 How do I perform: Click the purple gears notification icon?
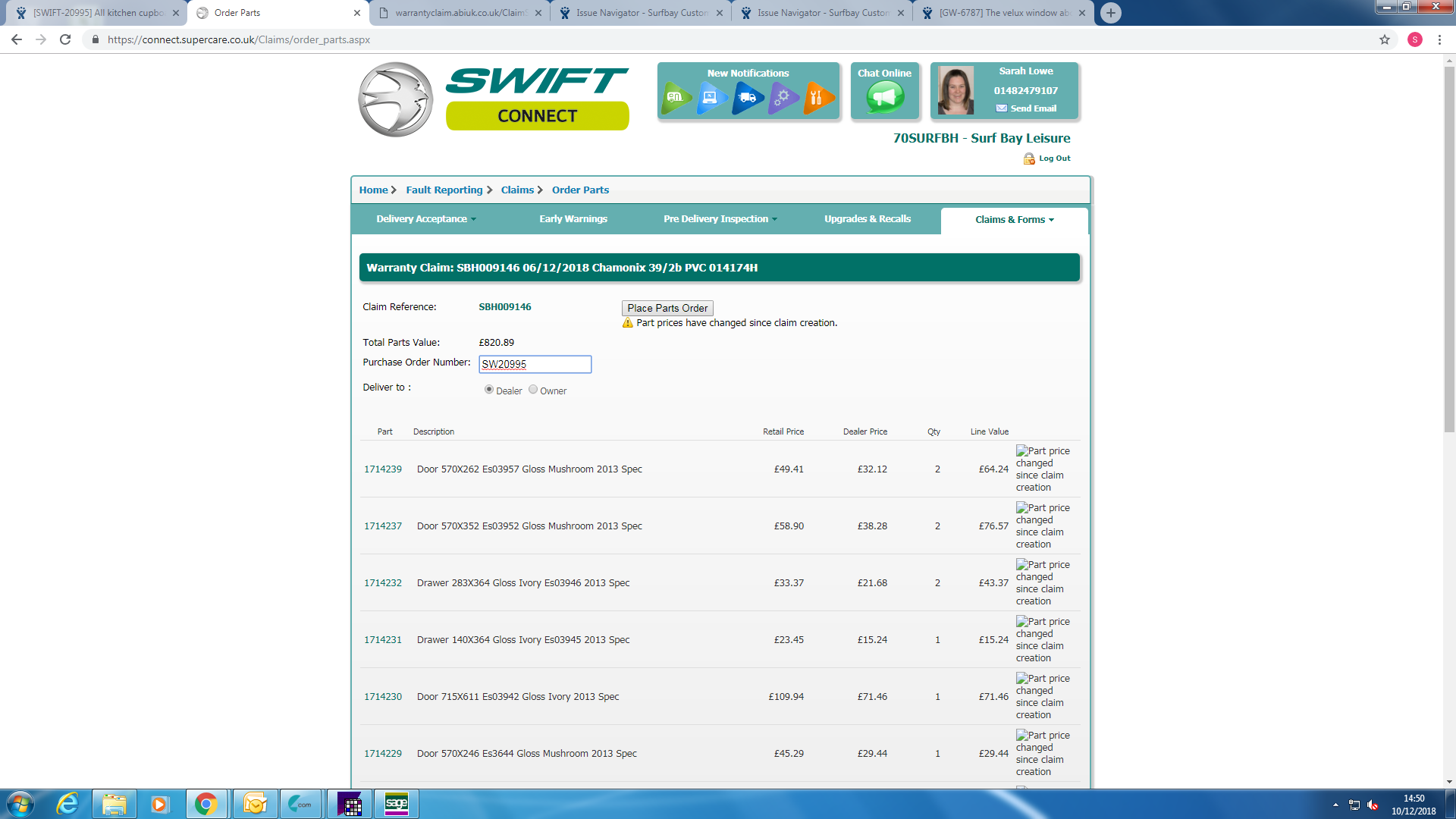coord(783,98)
